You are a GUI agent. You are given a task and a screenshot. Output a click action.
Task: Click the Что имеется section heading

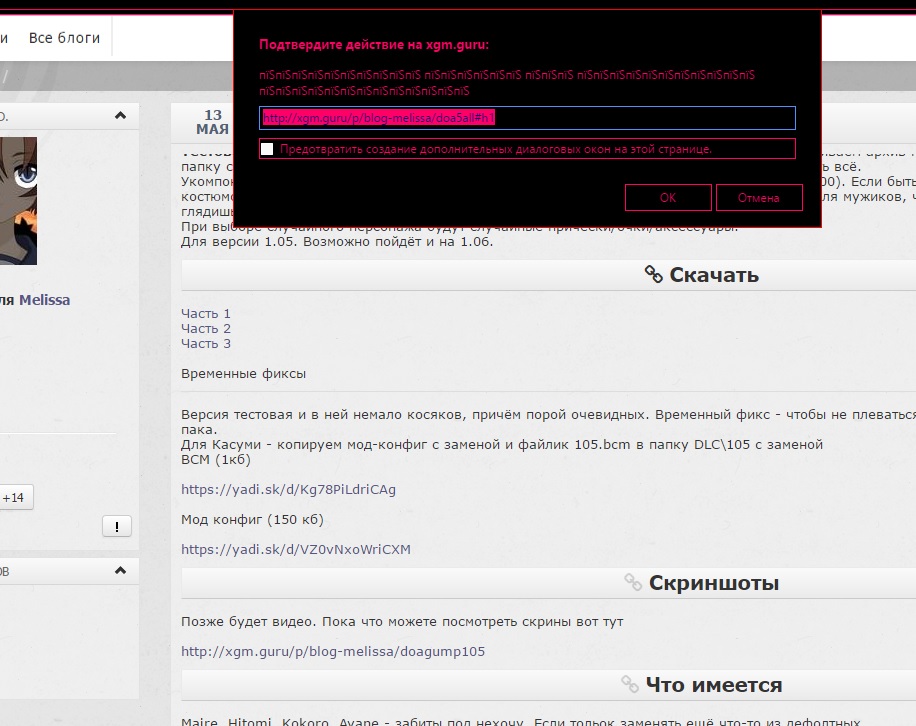click(x=714, y=685)
